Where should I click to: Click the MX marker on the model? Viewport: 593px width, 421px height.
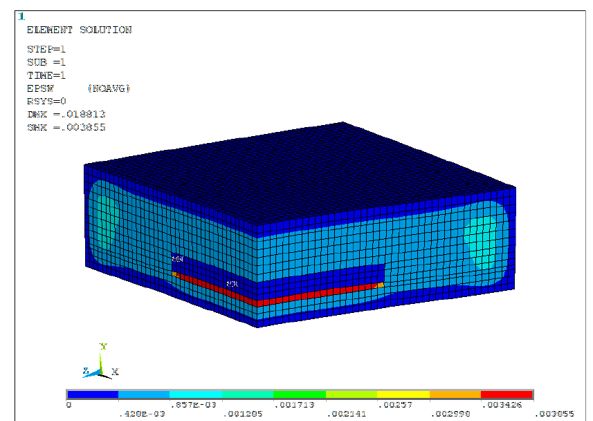click(x=232, y=284)
